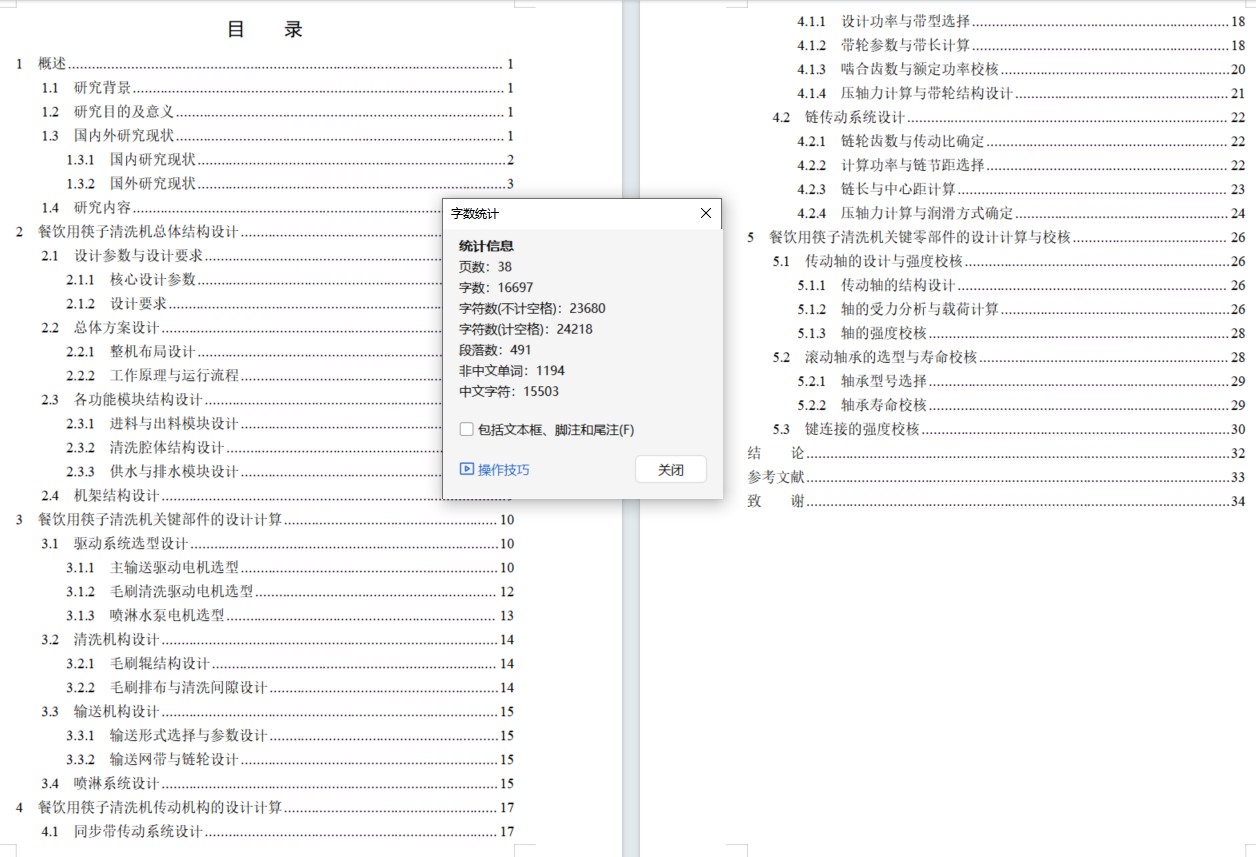Go to the 5.1.2 轴的受力分析与载荷计算 entry
The width and height of the screenshot is (1256, 857).
(1021, 310)
